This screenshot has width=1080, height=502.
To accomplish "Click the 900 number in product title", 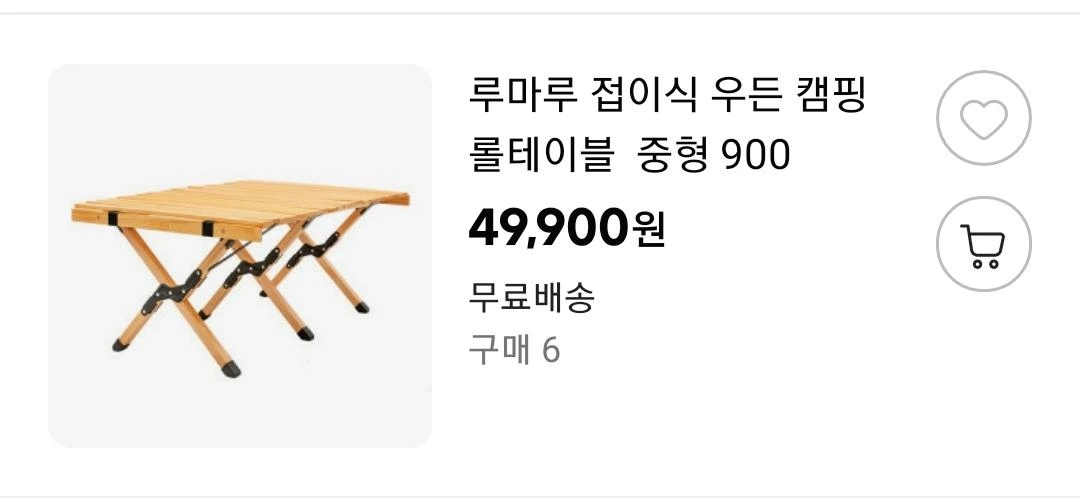I will 755,157.
